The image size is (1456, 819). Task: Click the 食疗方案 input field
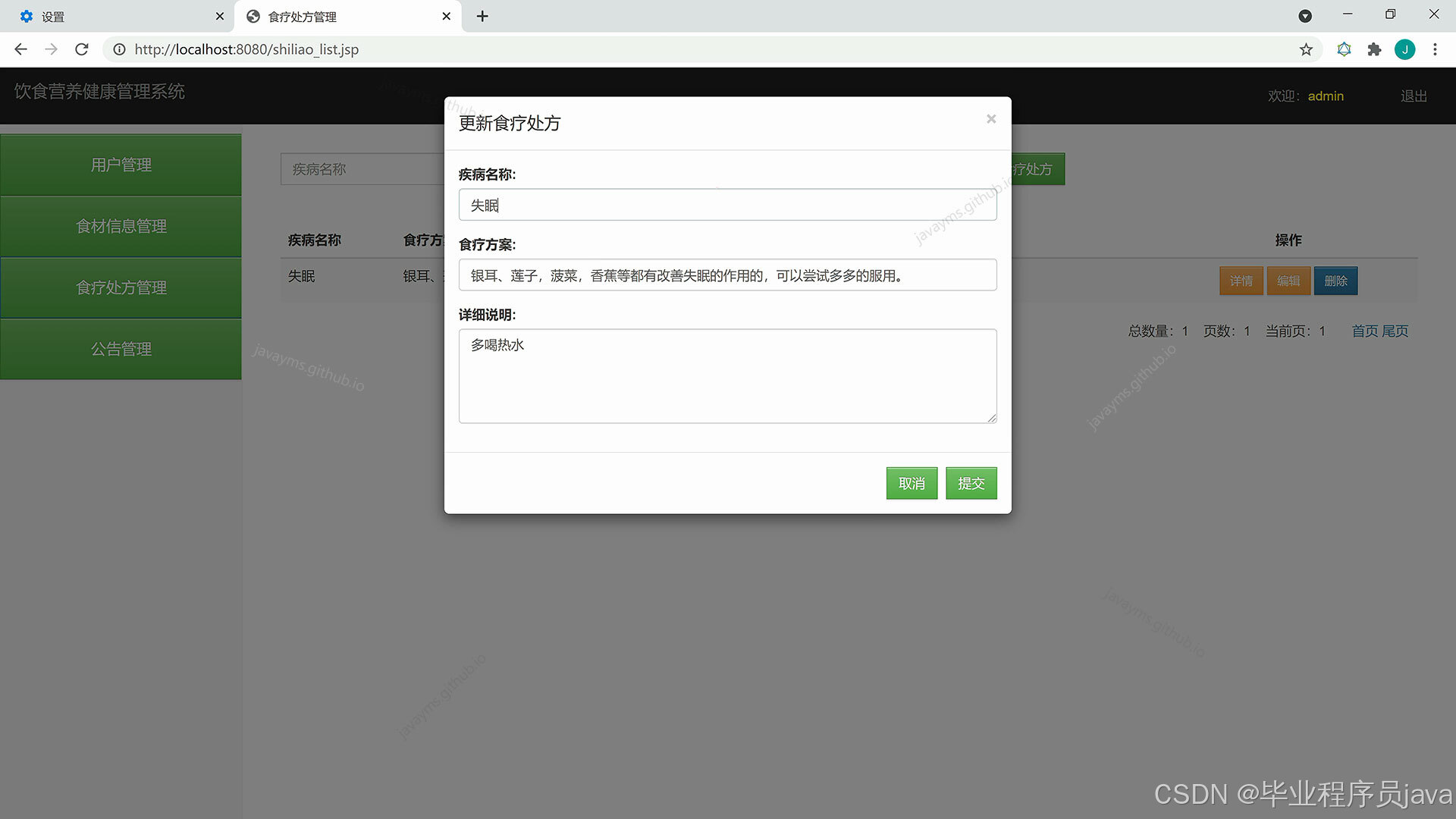727,275
